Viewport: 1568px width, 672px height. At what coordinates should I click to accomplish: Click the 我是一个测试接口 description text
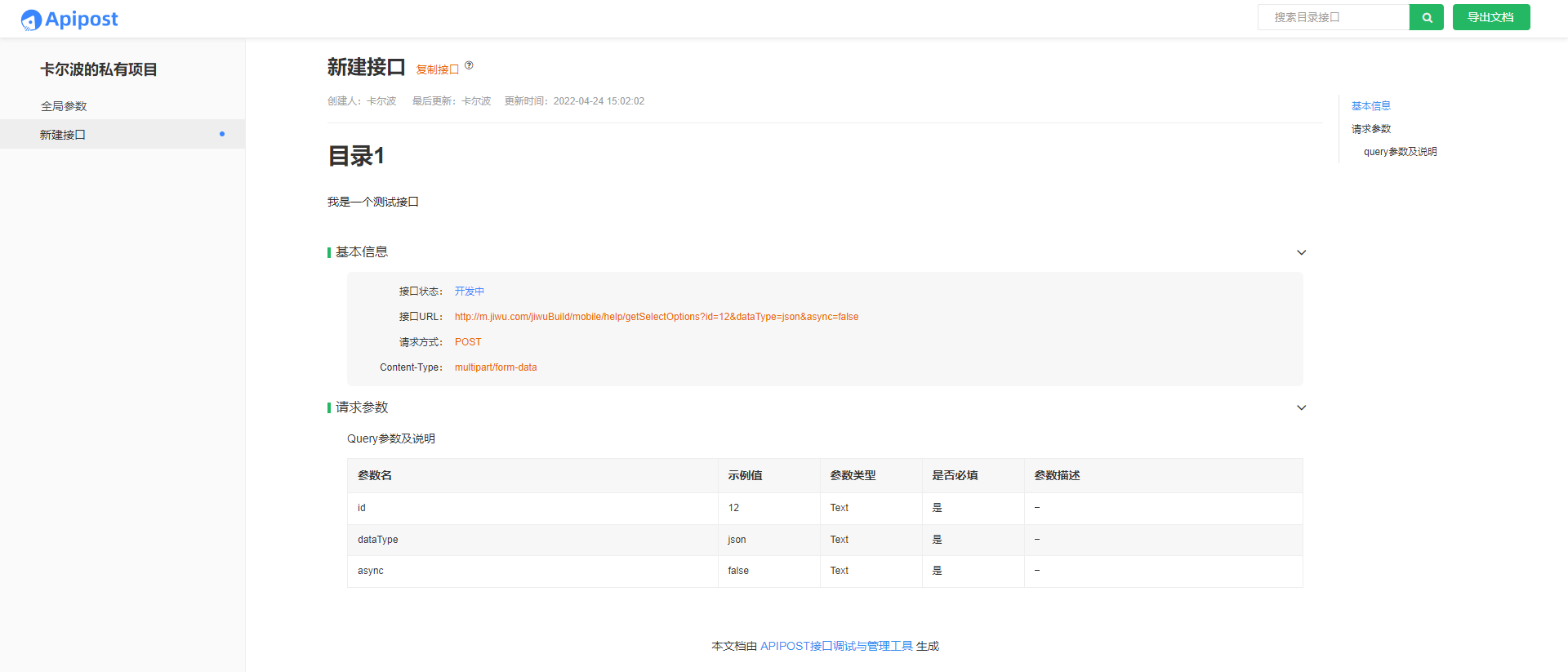coord(373,202)
